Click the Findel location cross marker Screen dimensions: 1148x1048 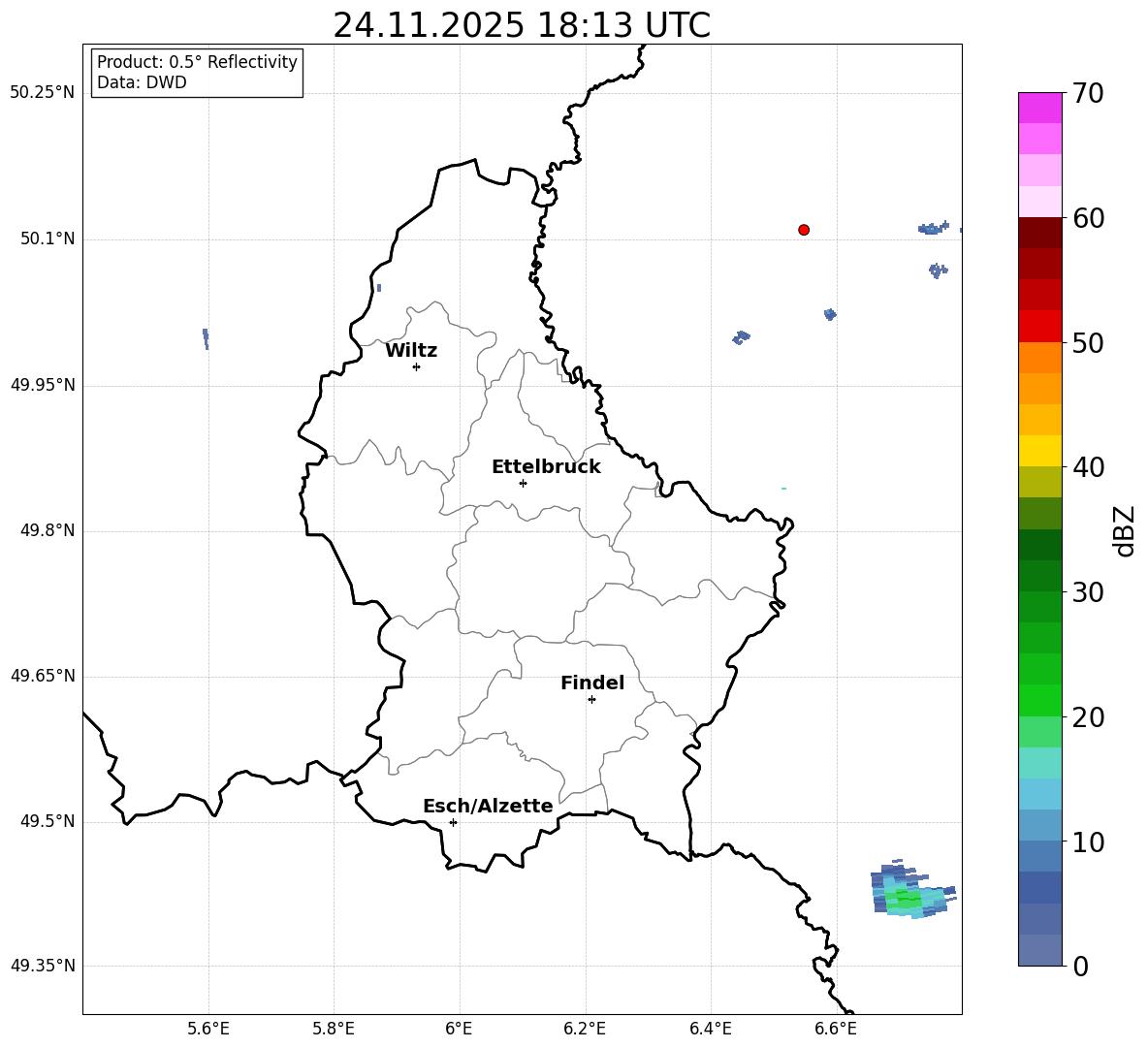[x=591, y=700]
